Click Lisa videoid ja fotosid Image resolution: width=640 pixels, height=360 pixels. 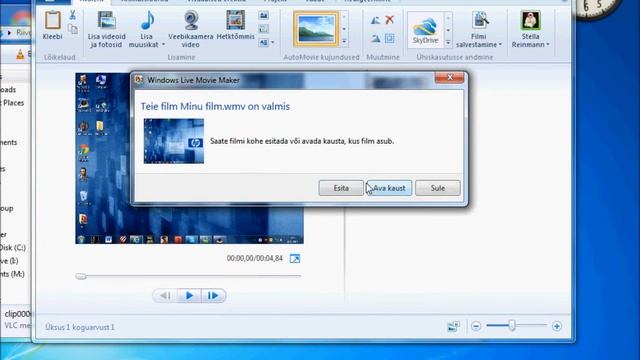[x=106, y=29]
